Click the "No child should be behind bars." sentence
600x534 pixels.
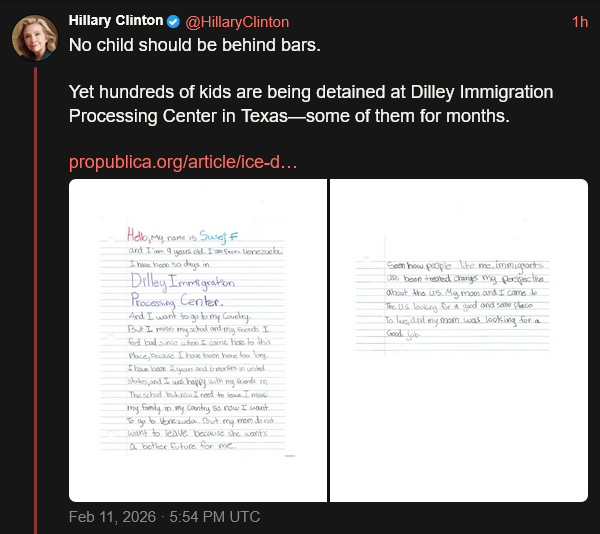tap(182, 46)
